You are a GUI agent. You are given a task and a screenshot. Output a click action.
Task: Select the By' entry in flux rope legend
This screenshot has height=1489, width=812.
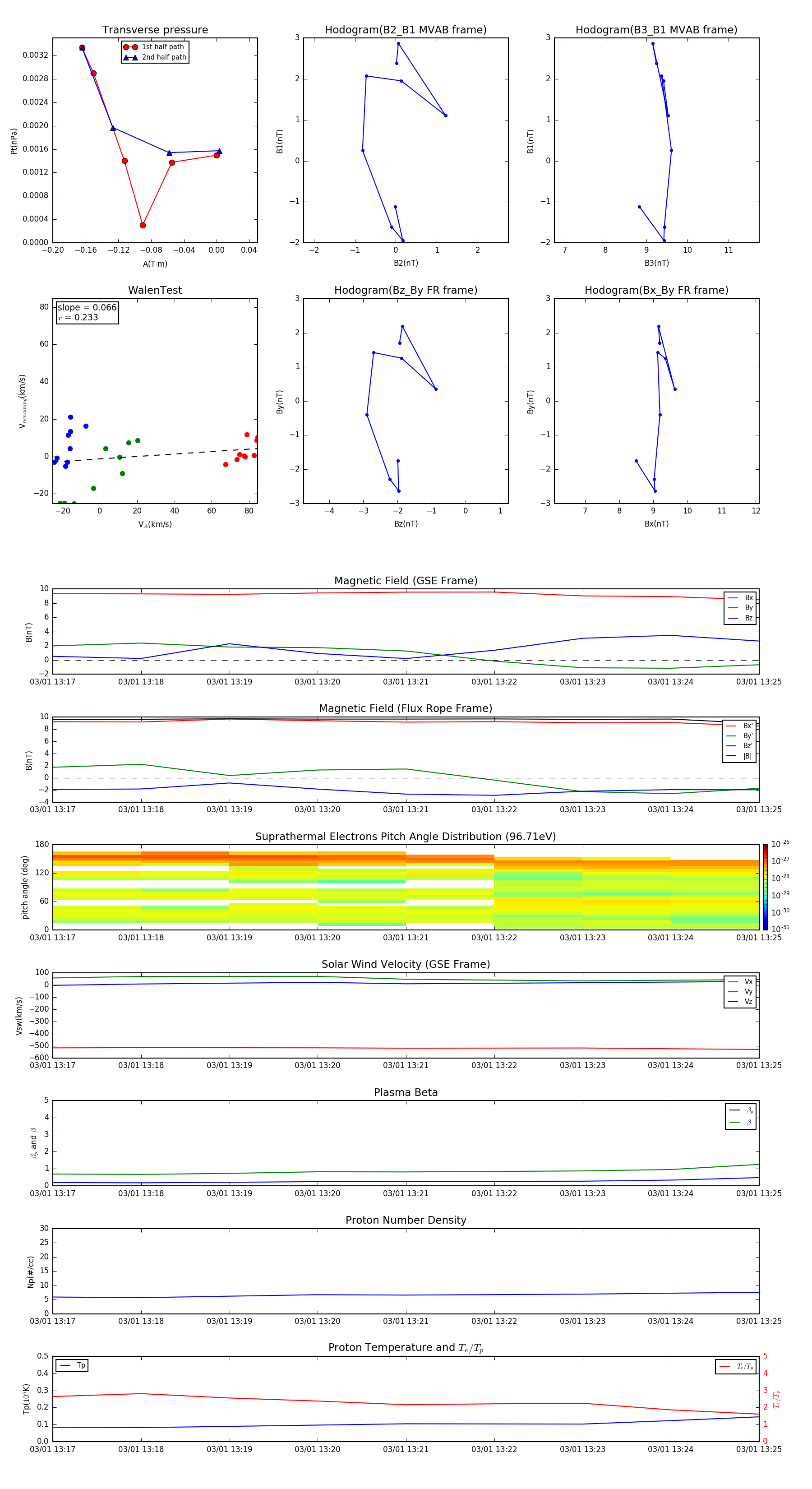(740, 736)
